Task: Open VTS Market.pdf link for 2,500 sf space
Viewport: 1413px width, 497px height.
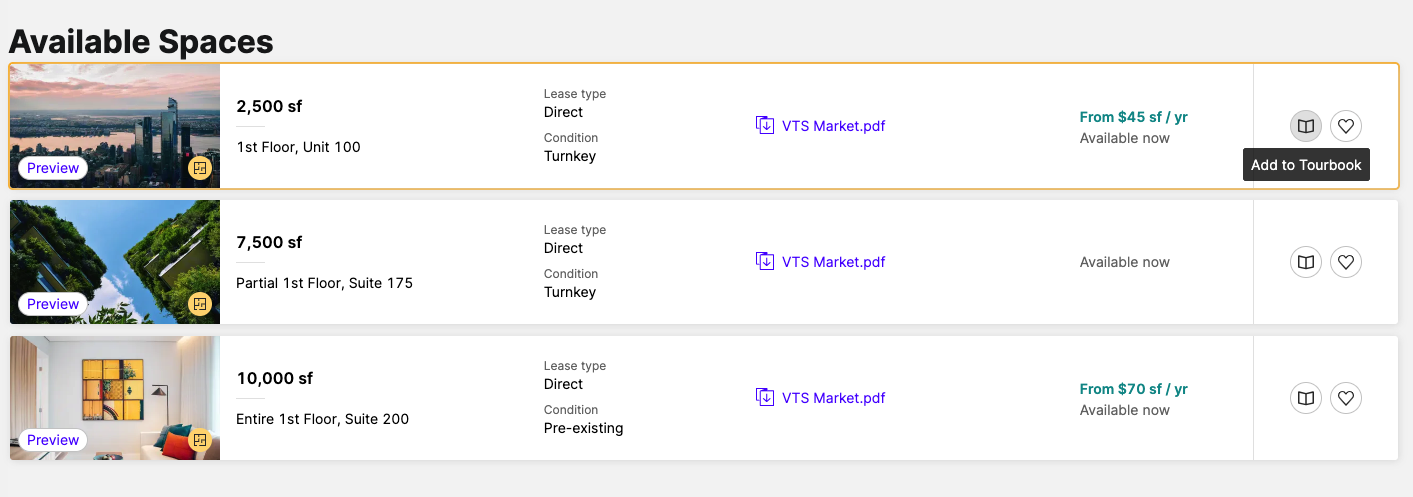Action: 833,126
